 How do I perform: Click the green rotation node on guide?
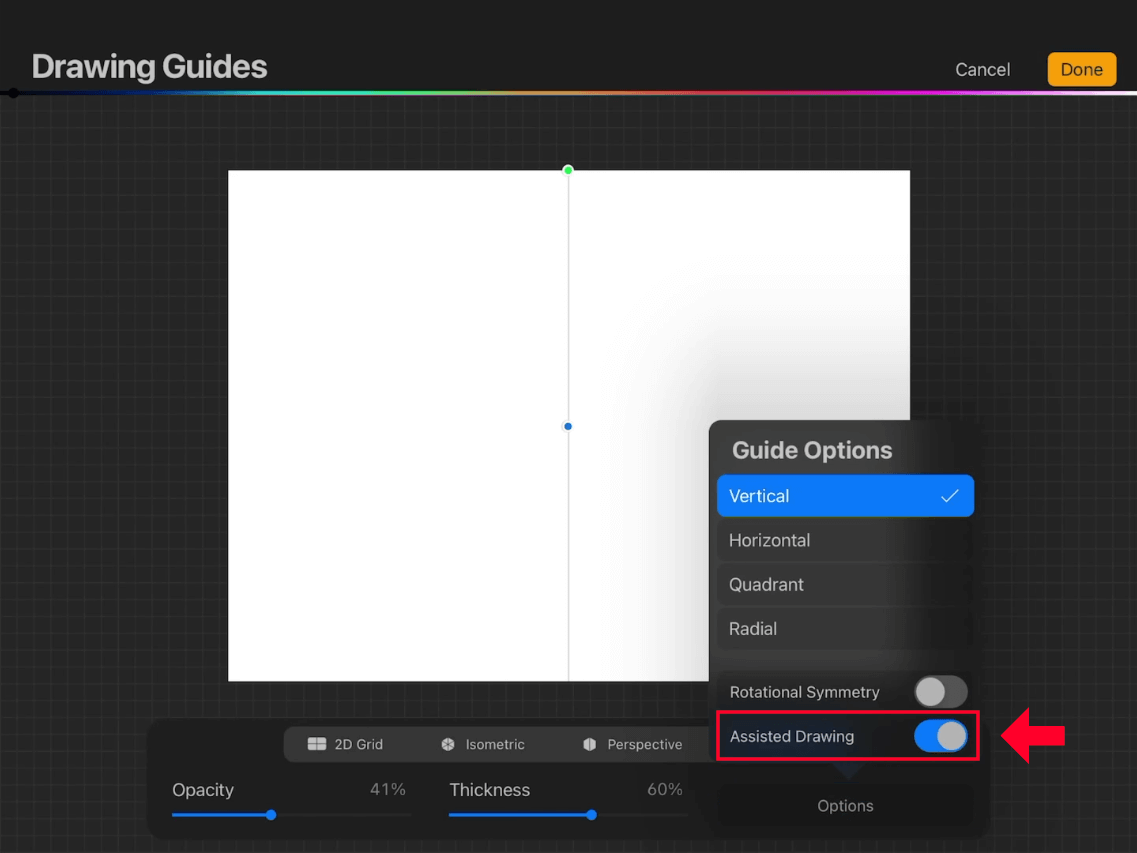(568, 170)
